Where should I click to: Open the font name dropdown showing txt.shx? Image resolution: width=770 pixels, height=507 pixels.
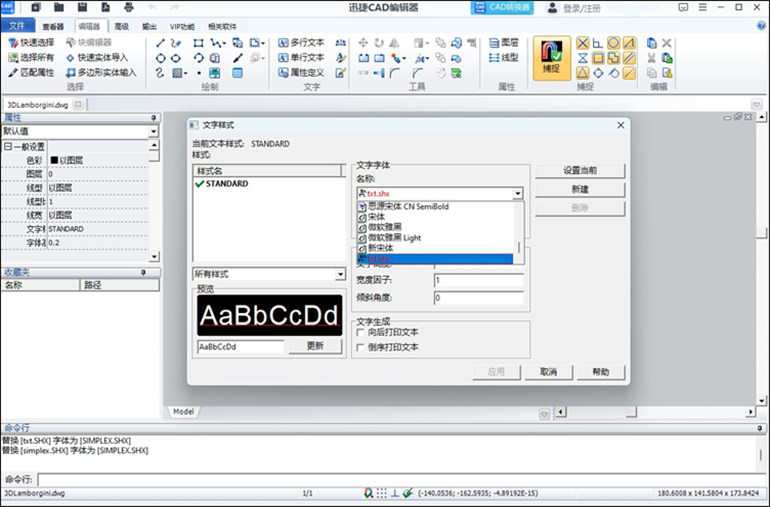point(518,194)
